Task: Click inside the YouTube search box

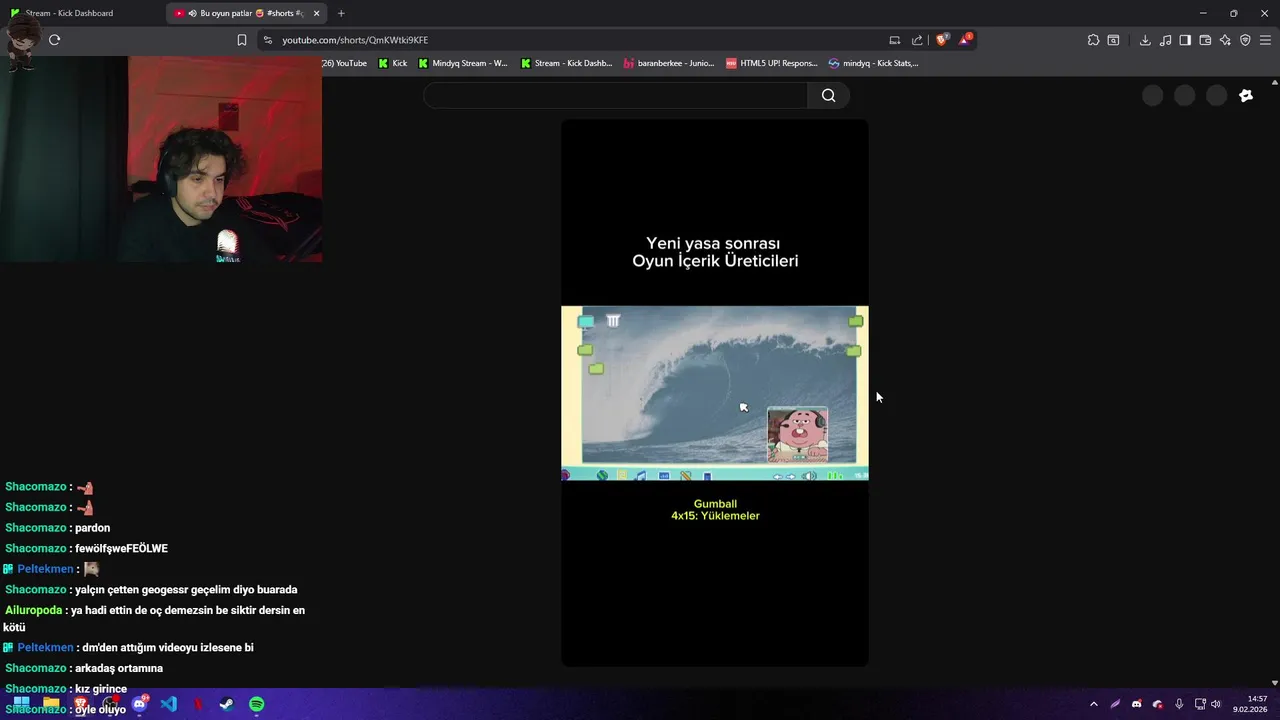Action: pyautogui.click(x=615, y=95)
